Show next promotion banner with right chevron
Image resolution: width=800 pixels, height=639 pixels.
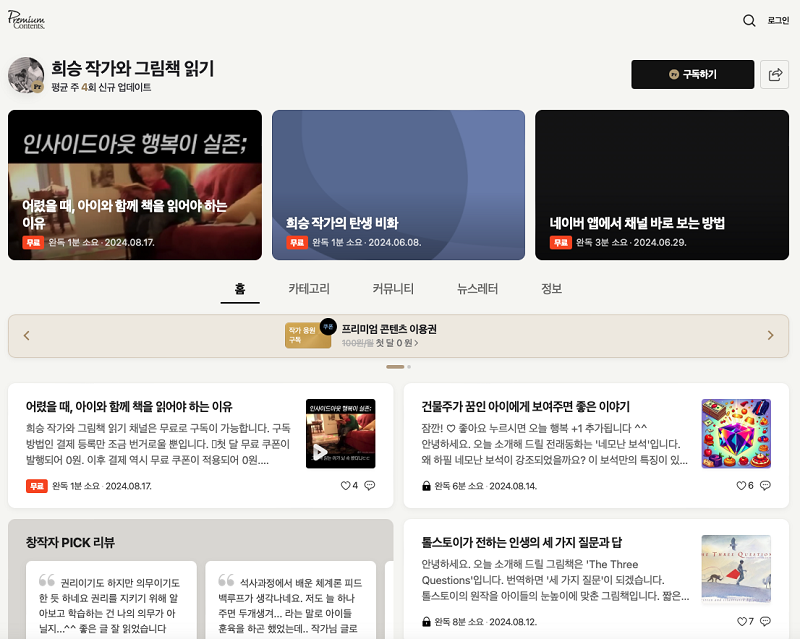tap(770, 336)
